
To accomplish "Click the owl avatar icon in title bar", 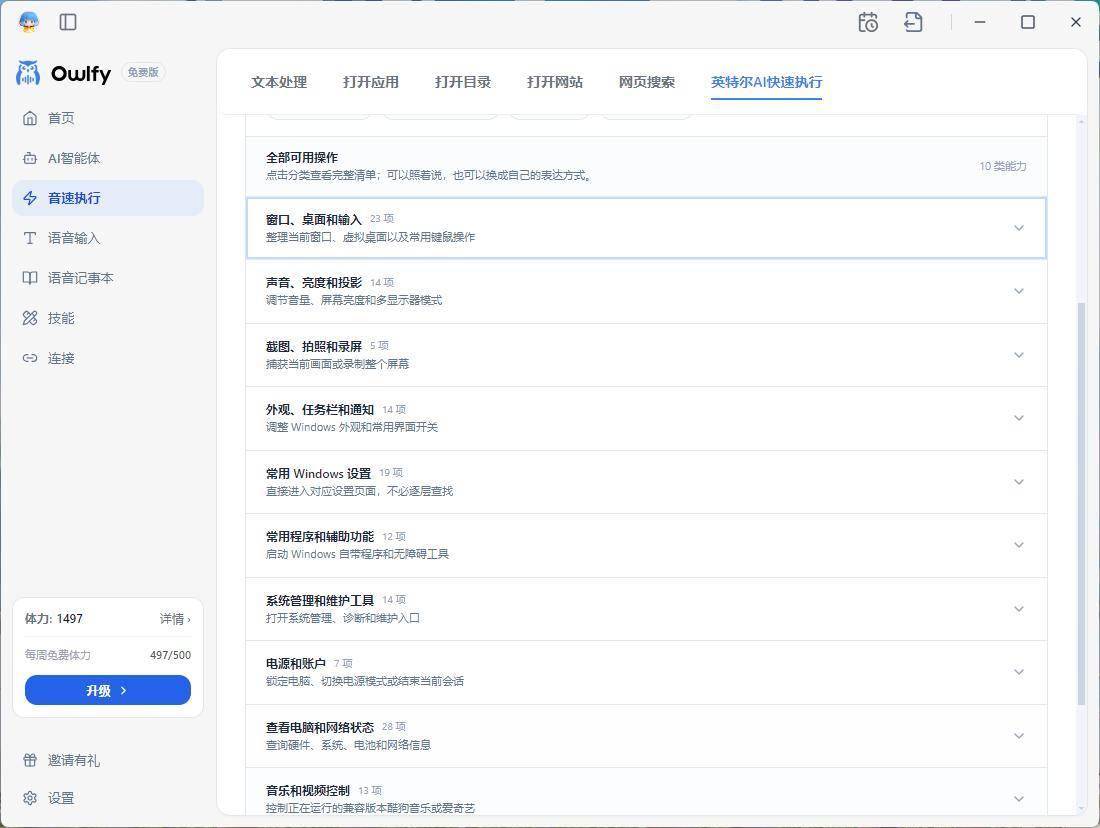I will pos(29,22).
